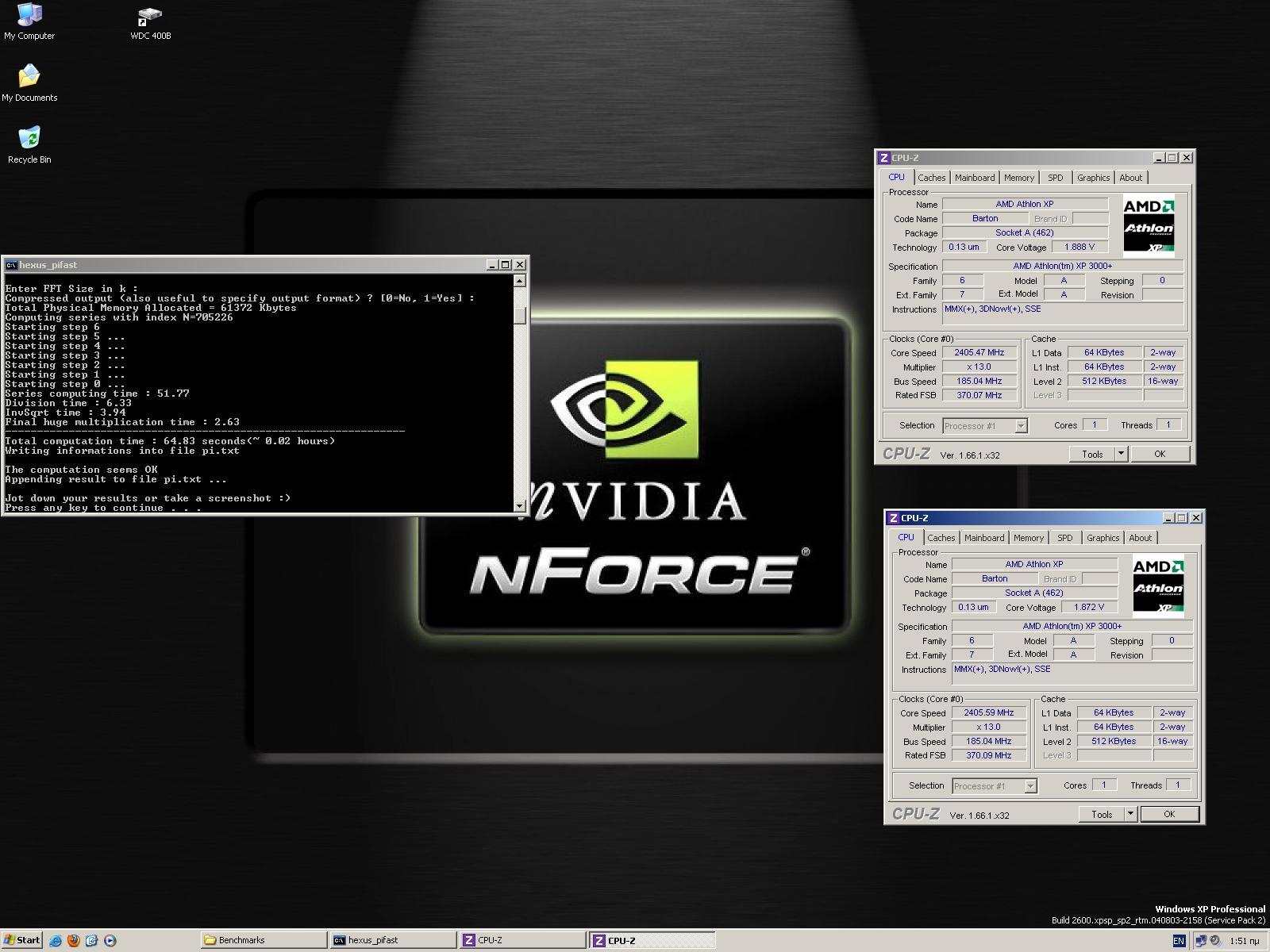
Task: Click Rated FSB 370.07 MHz value
Action: click(x=979, y=395)
